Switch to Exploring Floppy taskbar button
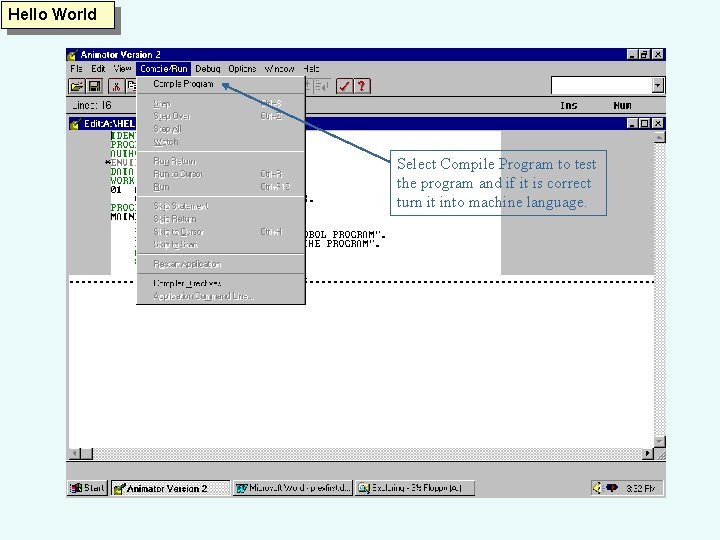720x540 pixels. tap(415, 488)
